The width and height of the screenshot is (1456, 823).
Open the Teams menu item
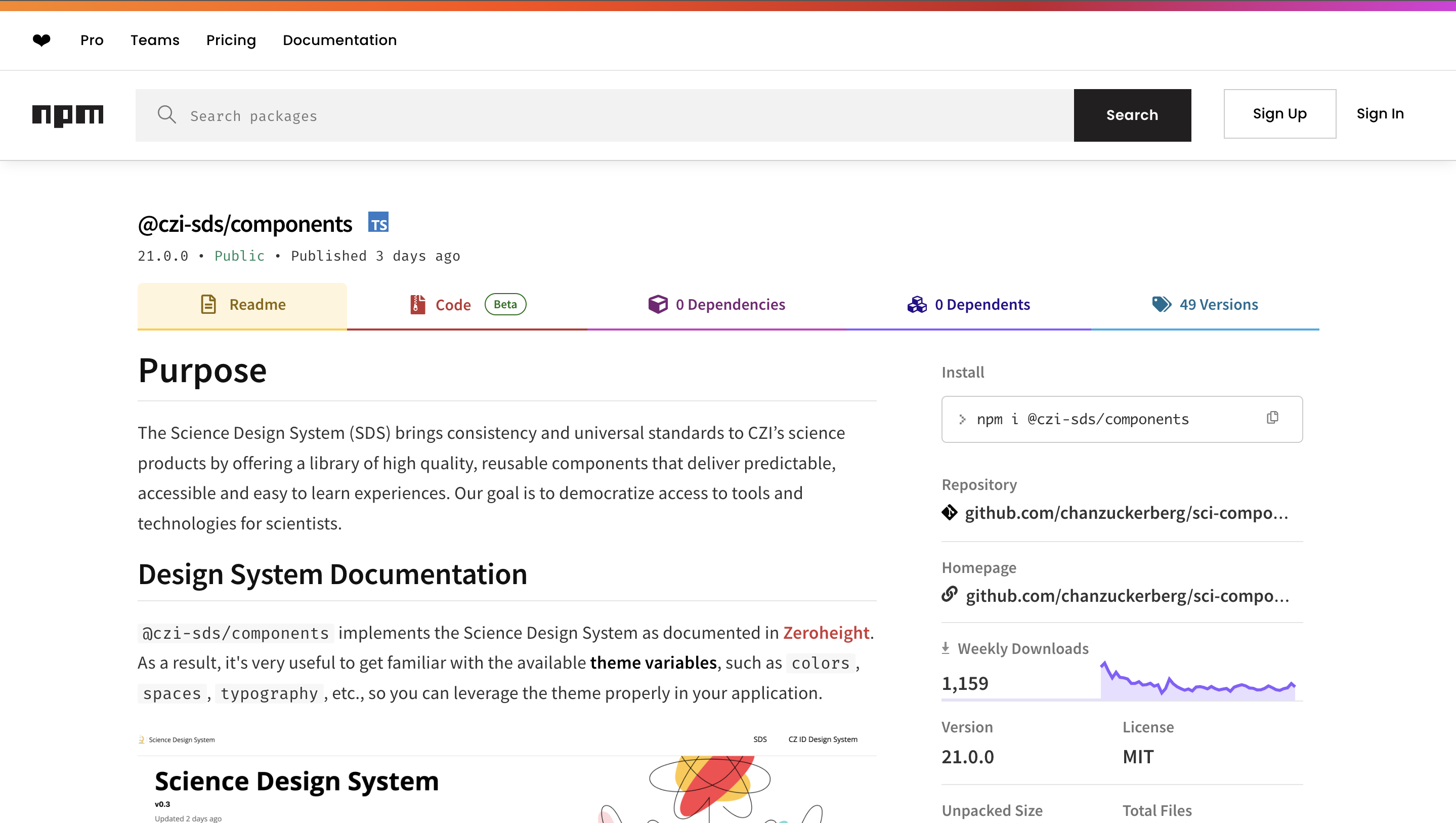(155, 40)
